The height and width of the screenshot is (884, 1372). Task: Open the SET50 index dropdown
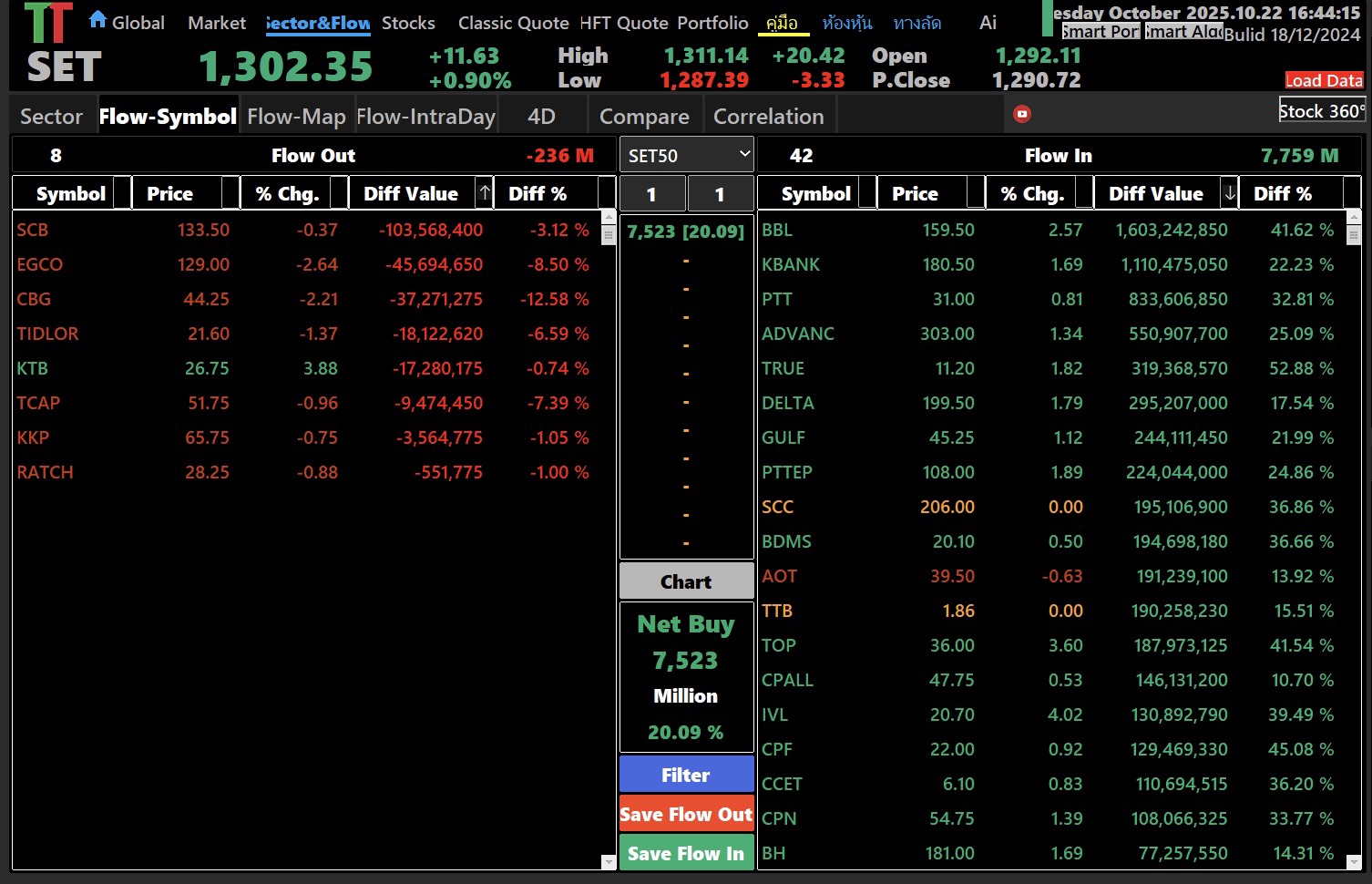[x=687, y=155]
